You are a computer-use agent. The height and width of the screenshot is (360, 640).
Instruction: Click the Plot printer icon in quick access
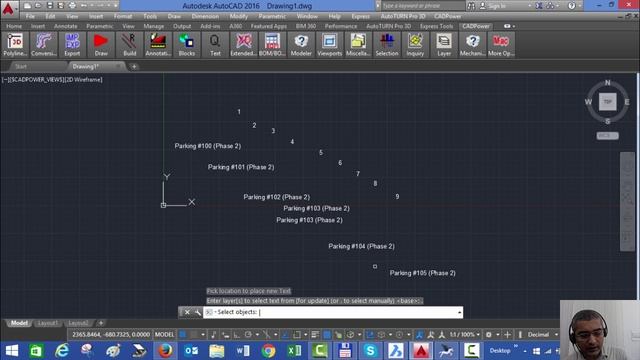(x=72, y=6)
